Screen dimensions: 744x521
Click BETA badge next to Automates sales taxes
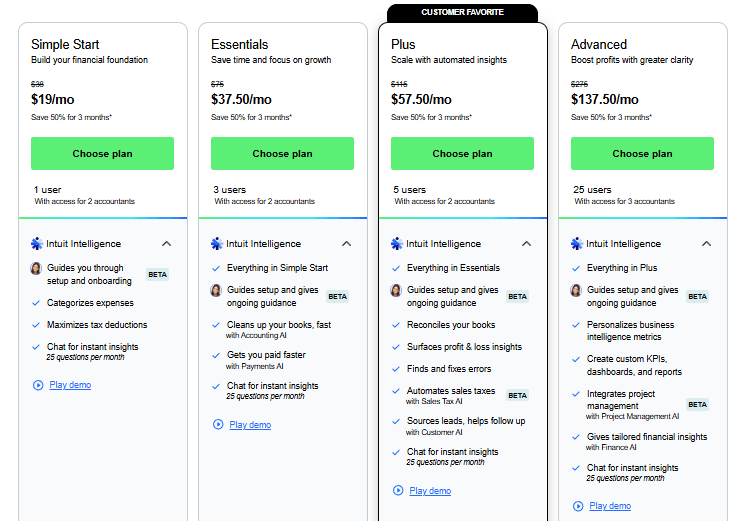[x=517, y=396]
